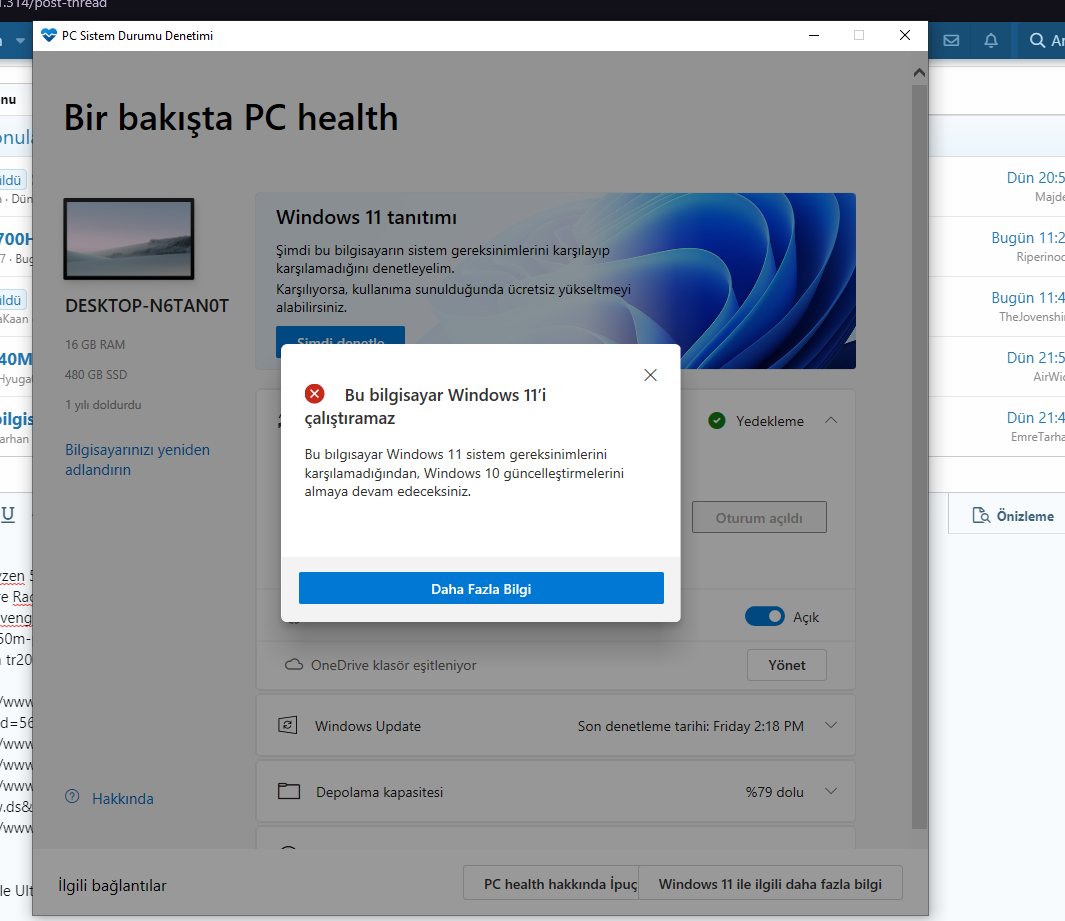1065x921 pixels.
Task: Click the Bugün 11:2 timestamp in forum
Action: 1028,238
